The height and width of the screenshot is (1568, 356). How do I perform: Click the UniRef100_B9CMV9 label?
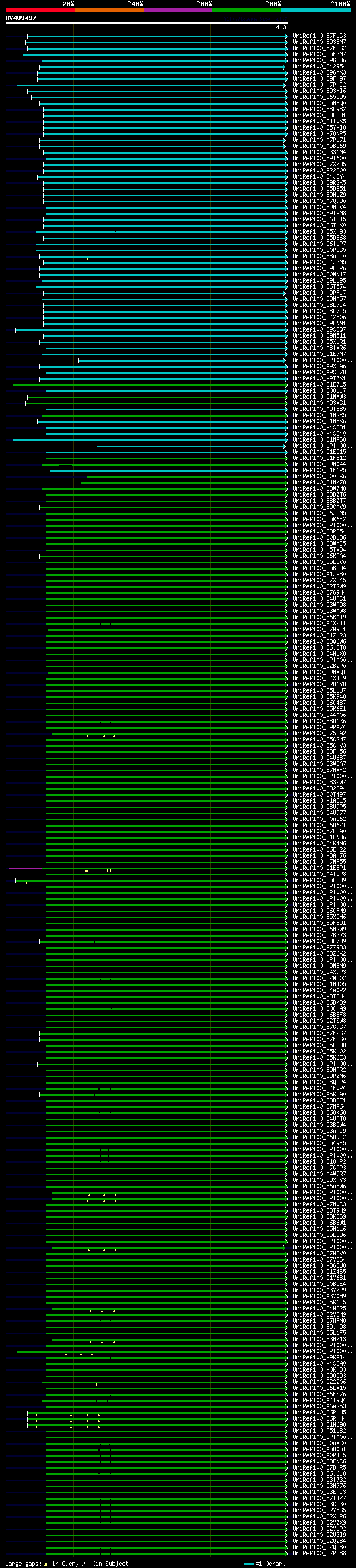coord(319,507)
